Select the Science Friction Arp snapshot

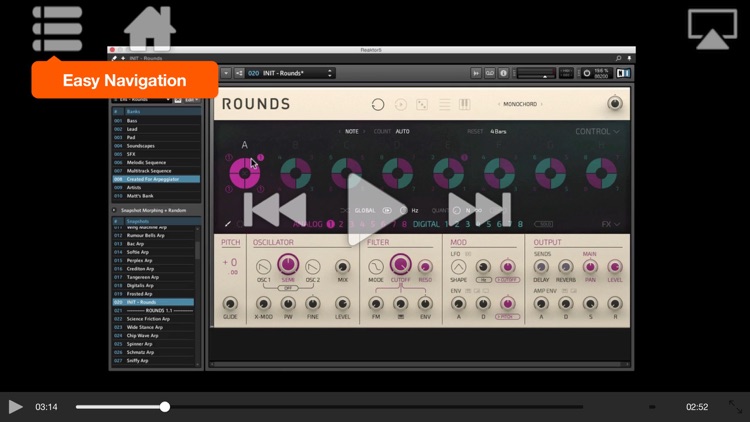(153, 319)
